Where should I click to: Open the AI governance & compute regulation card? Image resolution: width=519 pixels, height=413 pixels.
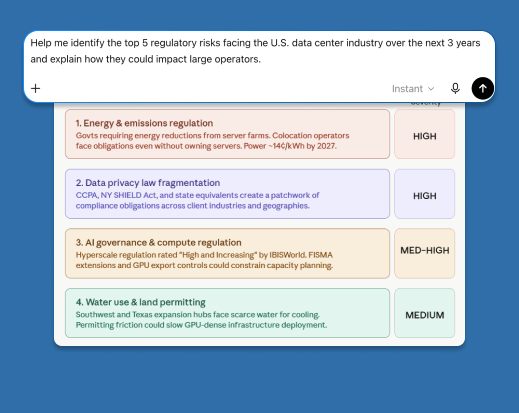227,253
